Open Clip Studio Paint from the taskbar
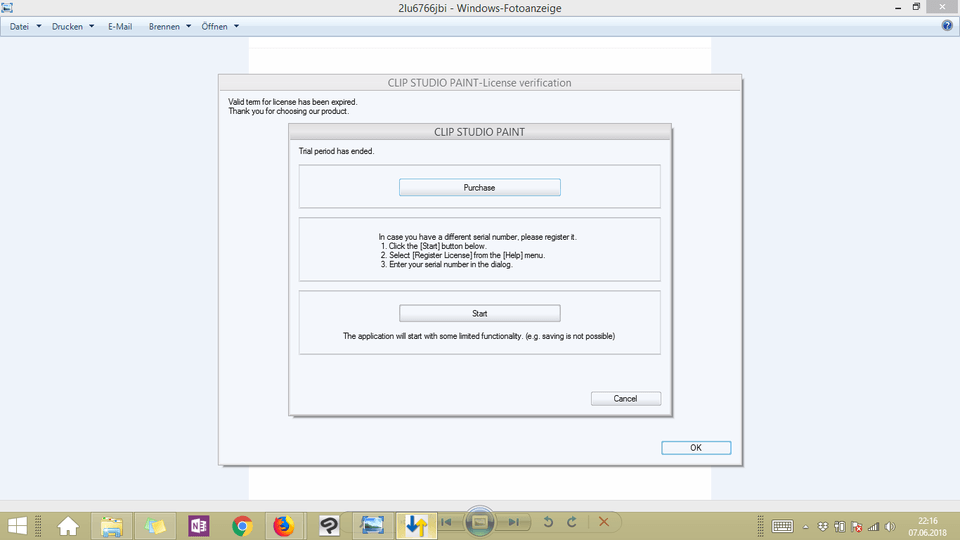The width and height of the screenshot is (960, 540). [x=328, y=525]
